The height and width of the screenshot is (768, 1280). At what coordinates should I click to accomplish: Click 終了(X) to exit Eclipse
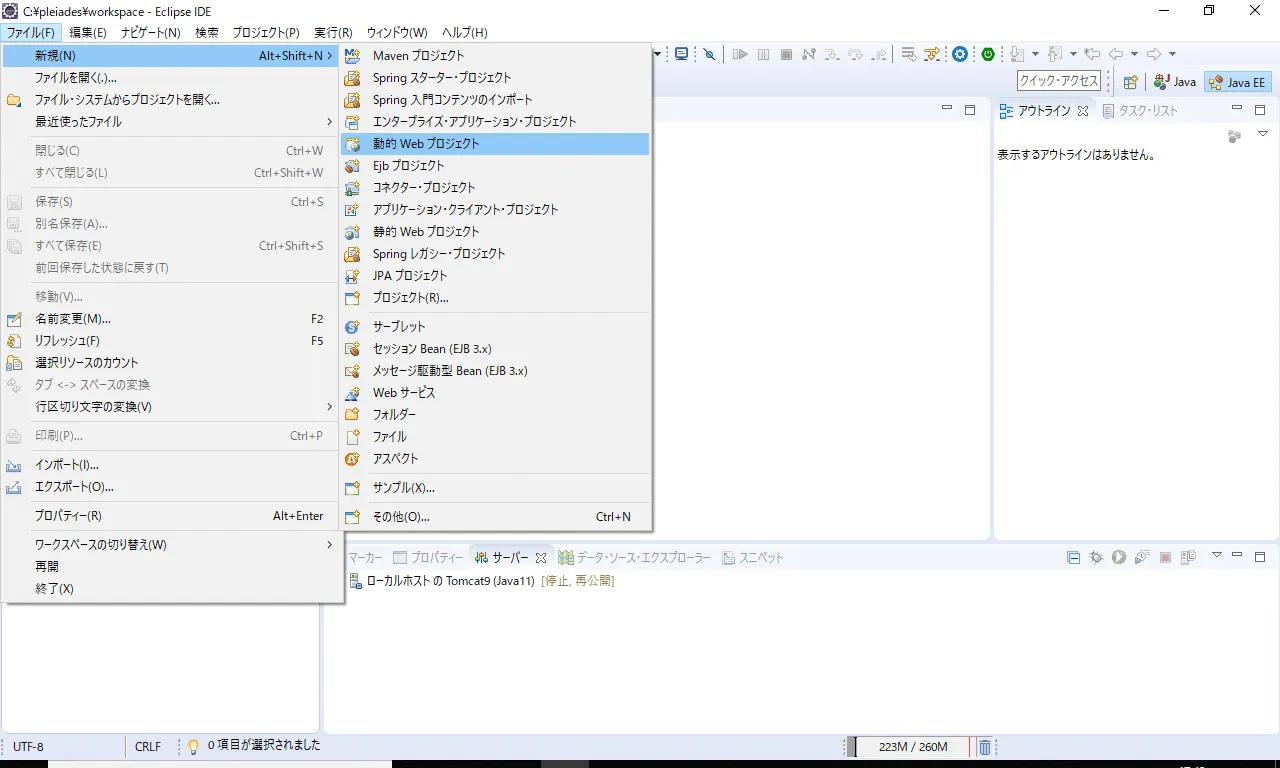(172, 589)
